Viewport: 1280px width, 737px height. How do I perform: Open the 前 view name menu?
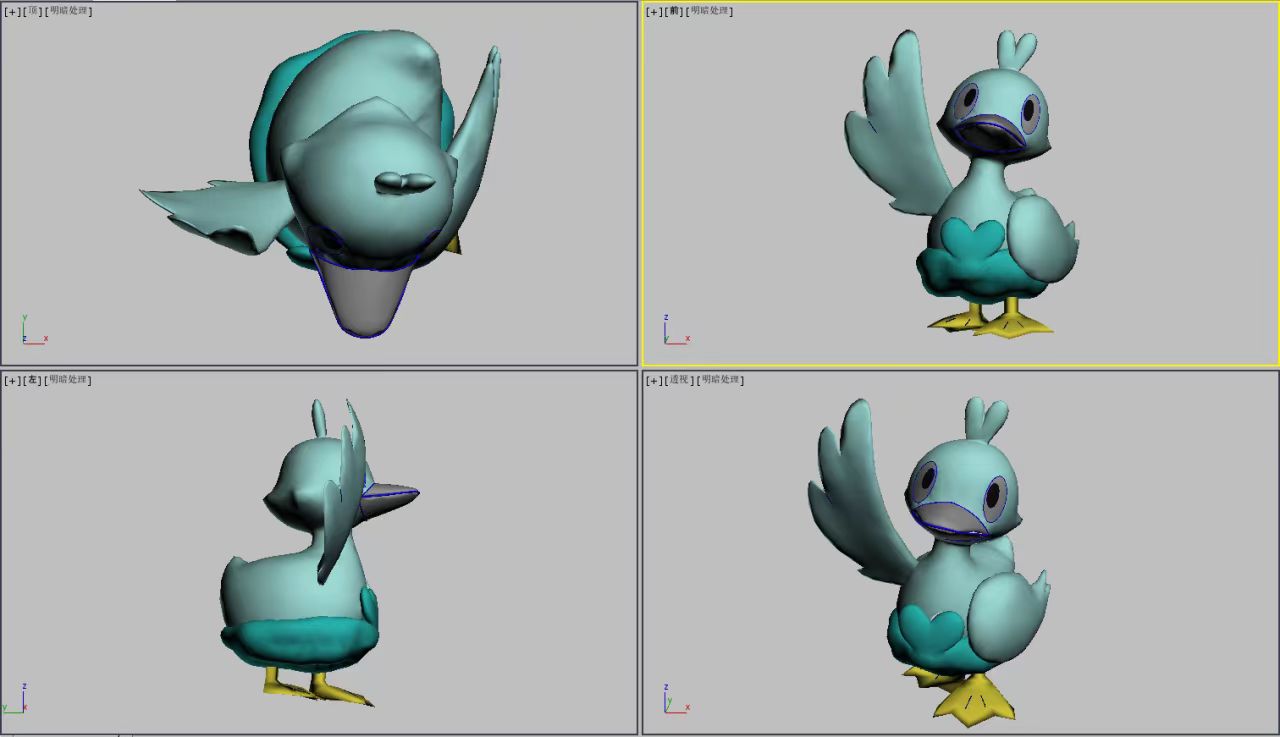674,11
